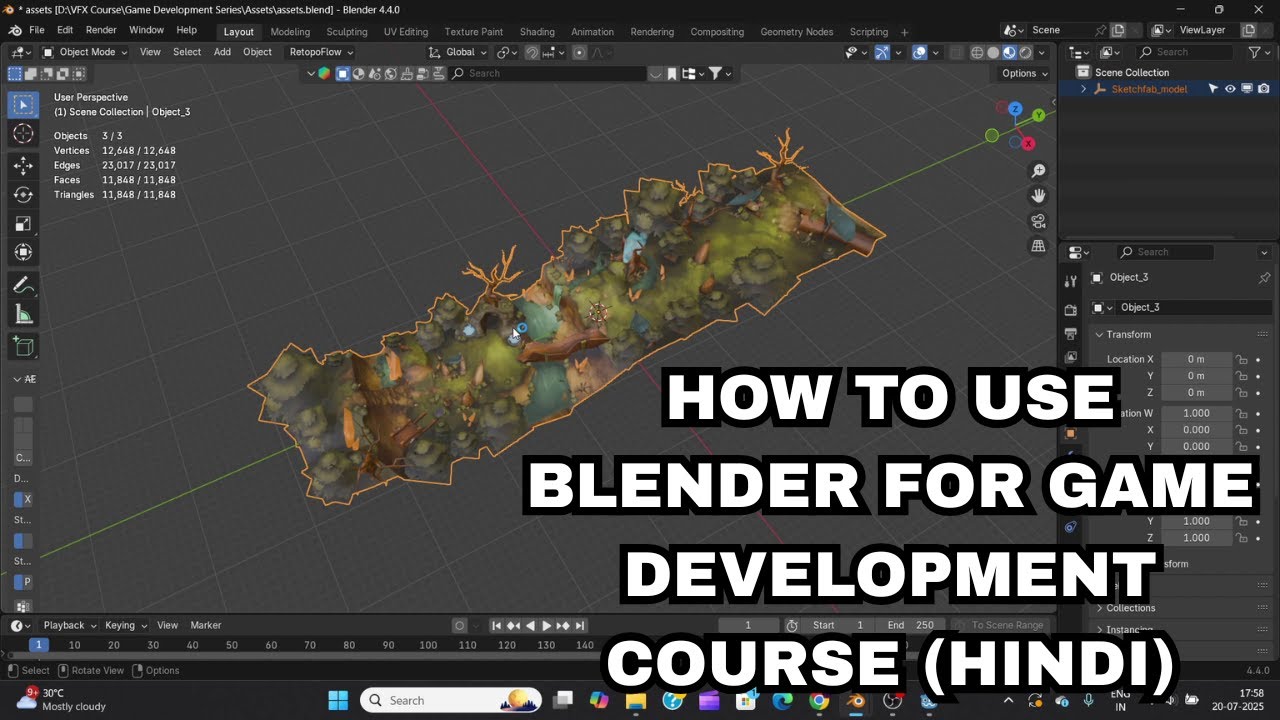Open the Blender logo menu

(x=15, y=31)
